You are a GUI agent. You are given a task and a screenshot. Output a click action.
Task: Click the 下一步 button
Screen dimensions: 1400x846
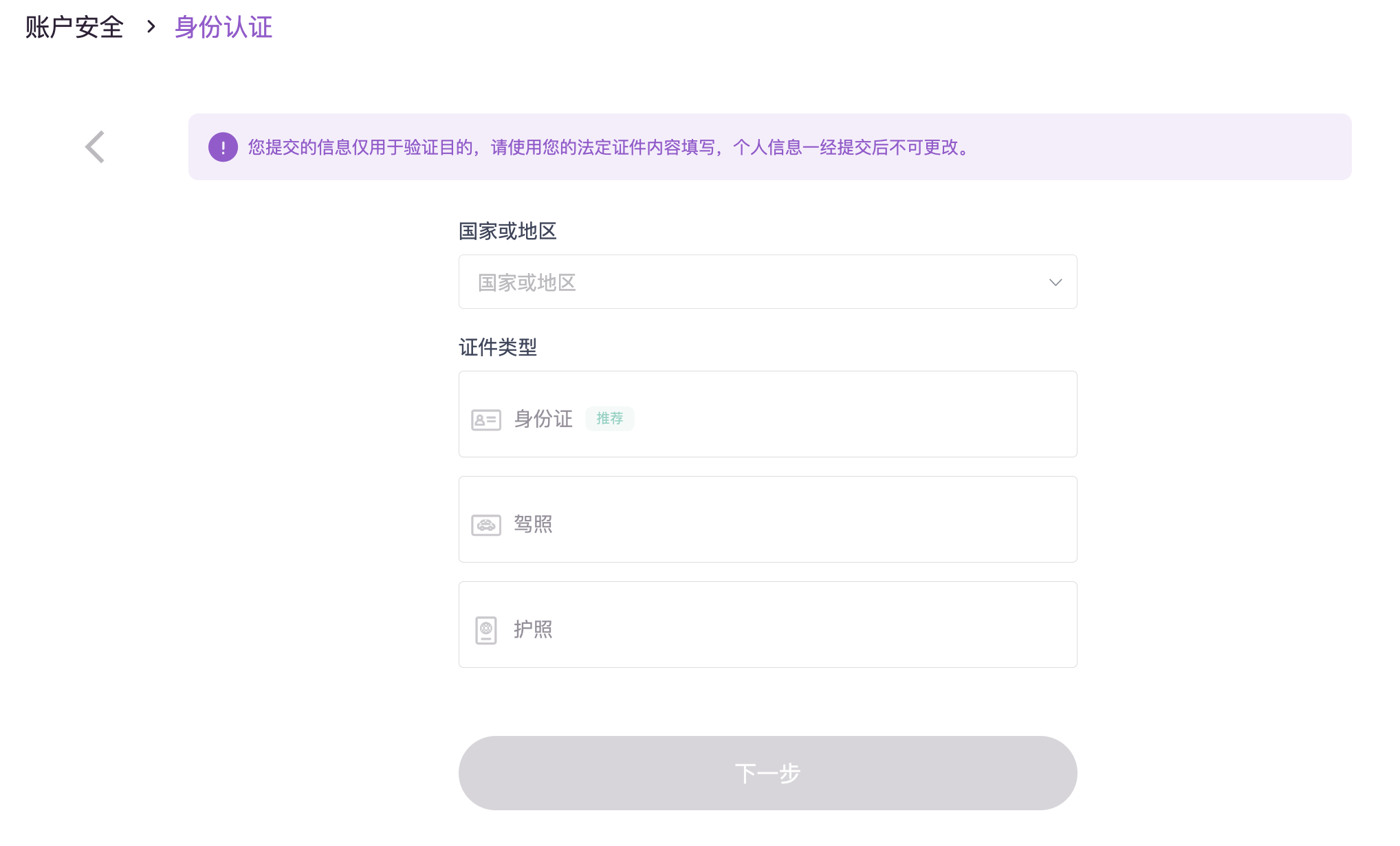767,773
